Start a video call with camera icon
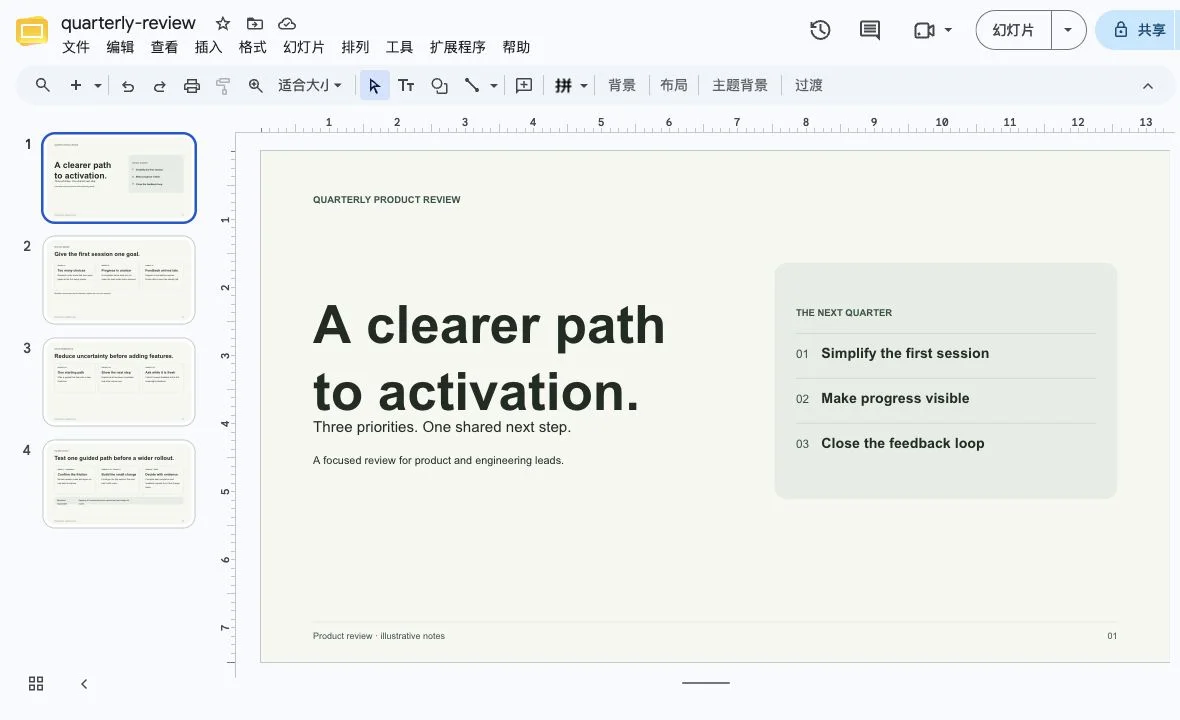1180x720 pixels. (x=924, y=30)
